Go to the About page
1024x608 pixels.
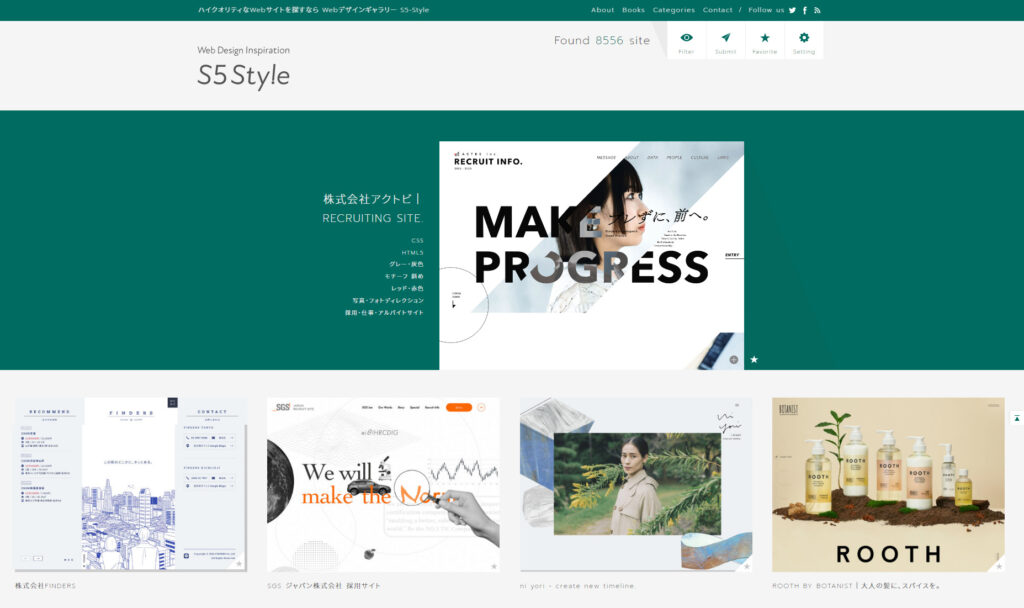(602, 10)
